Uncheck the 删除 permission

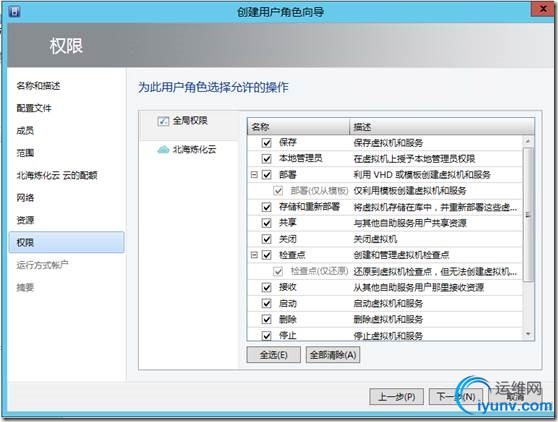pyautogui.click(x=267, y=320)
